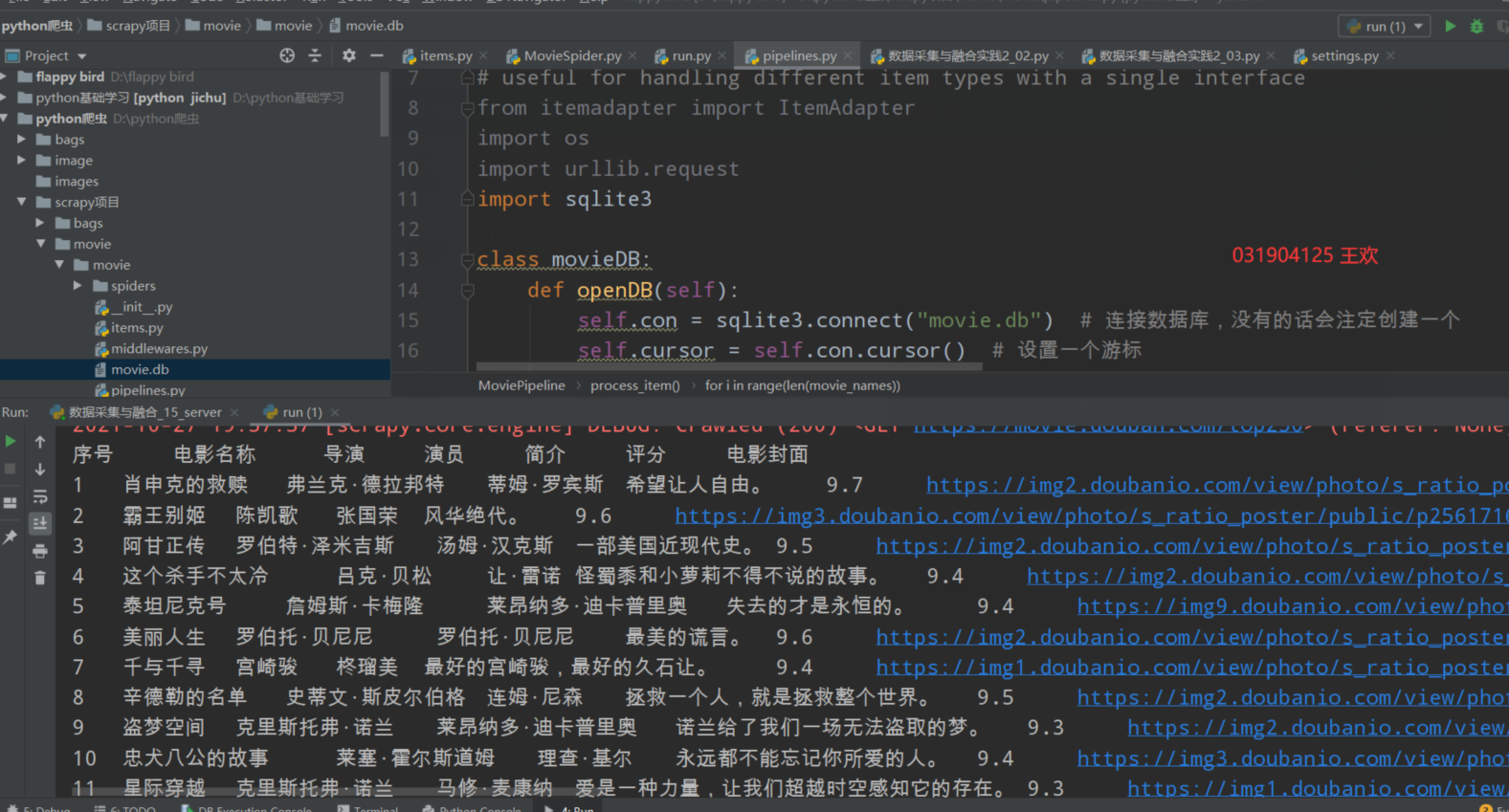Image resolution: width=1509 pixels, height=812 pixels.
Task: Fold the class movieDB block
Action: pyautogui.click(x=468, y=259)
